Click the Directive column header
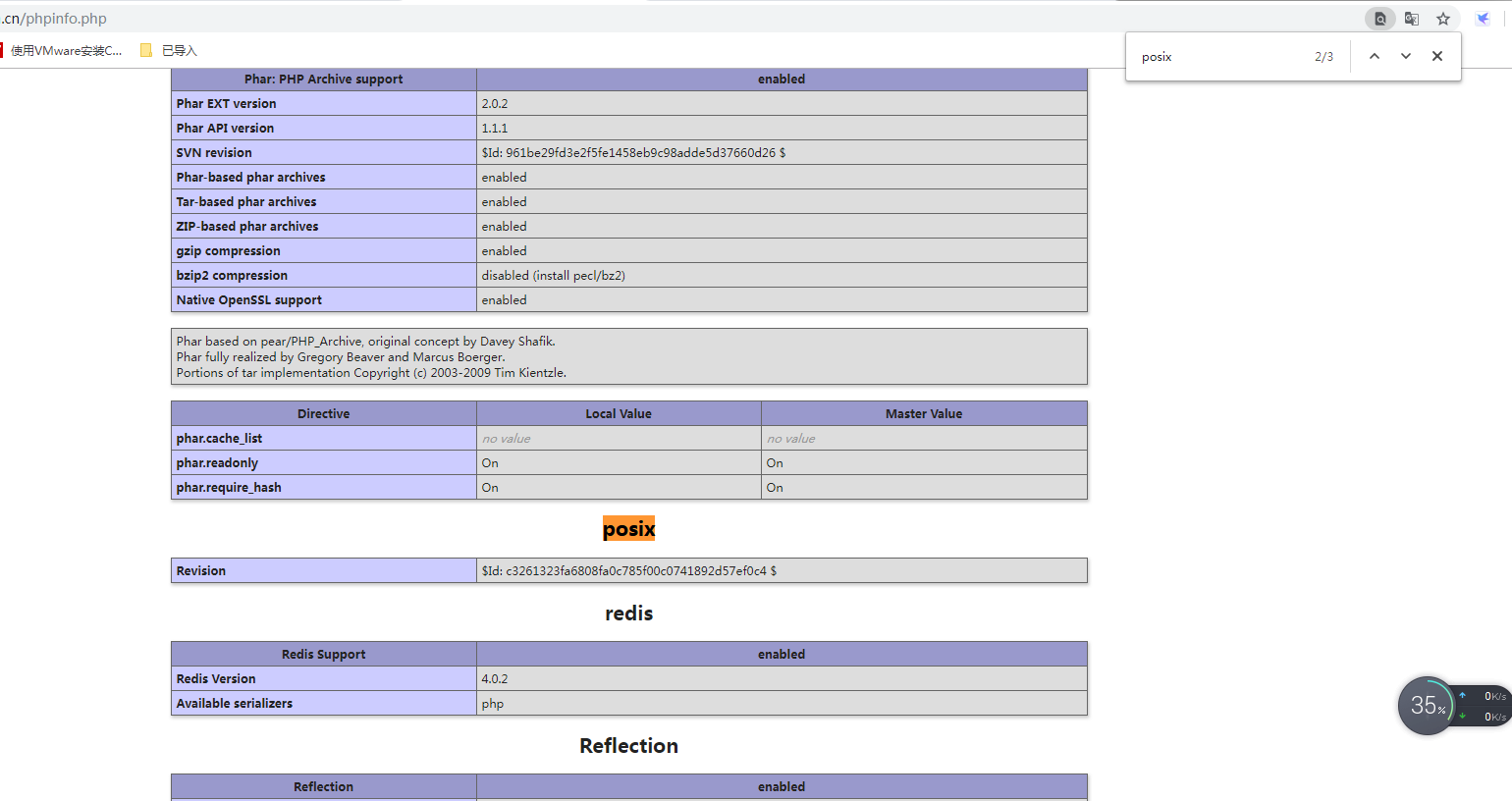1512x801 pixels. [x=324, y=413]
